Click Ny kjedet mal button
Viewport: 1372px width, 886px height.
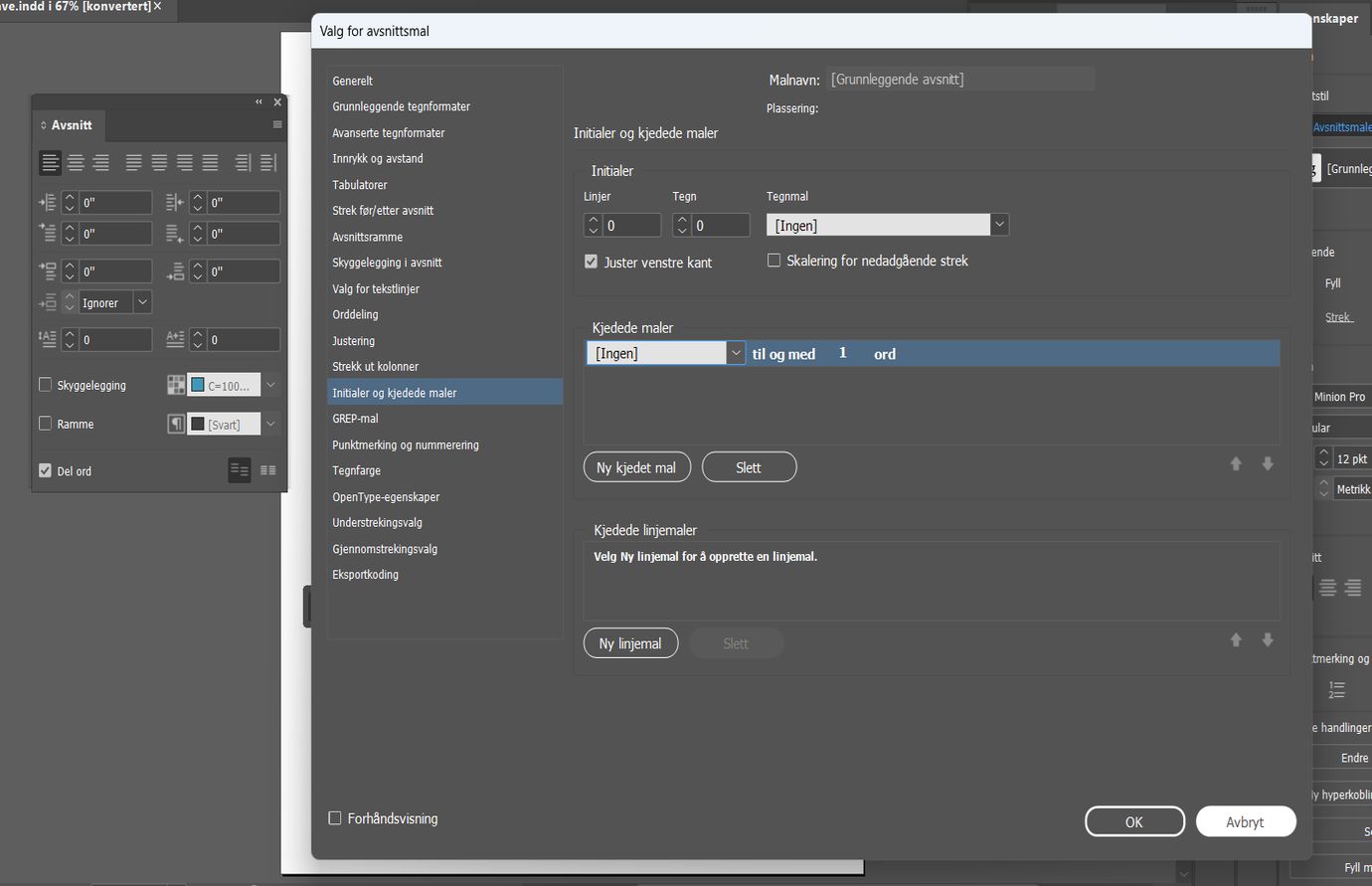click(636, 467)
